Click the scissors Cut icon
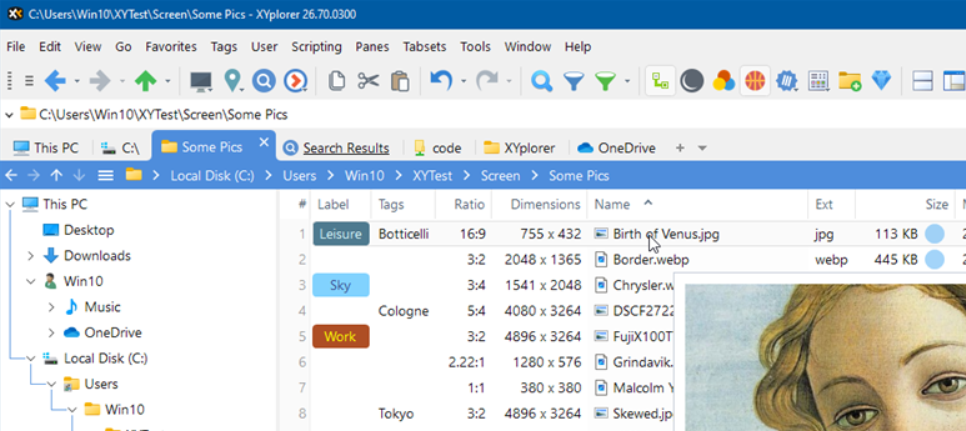 (x=368, y=81)
